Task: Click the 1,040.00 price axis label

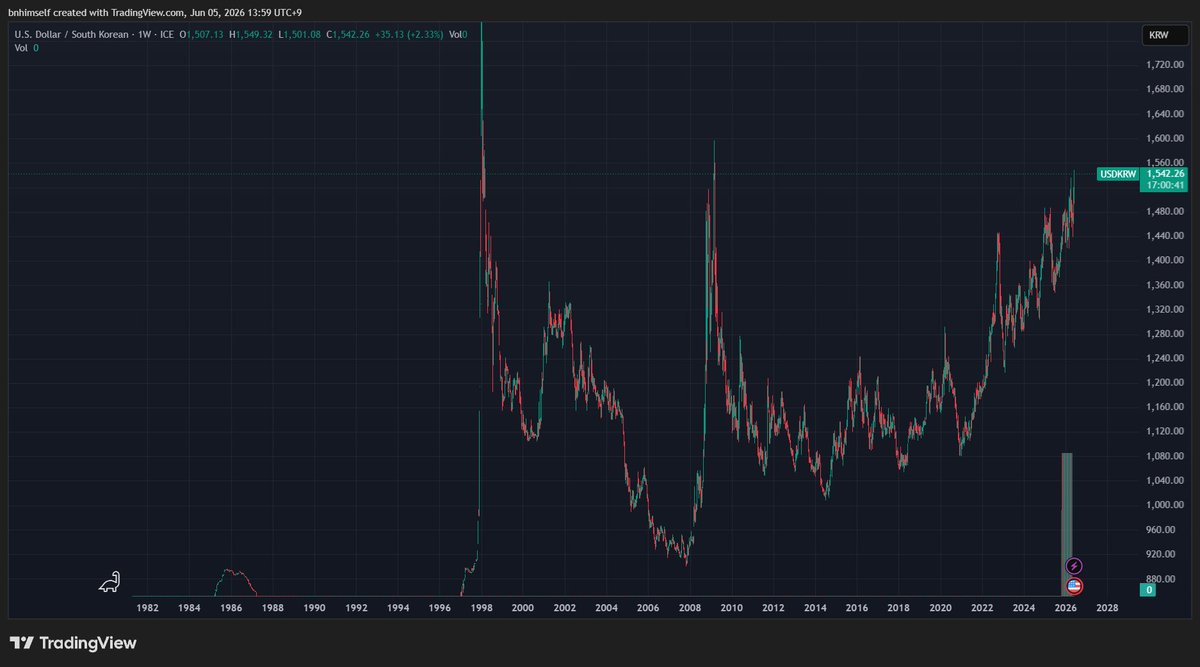Action: point(1164,481)
